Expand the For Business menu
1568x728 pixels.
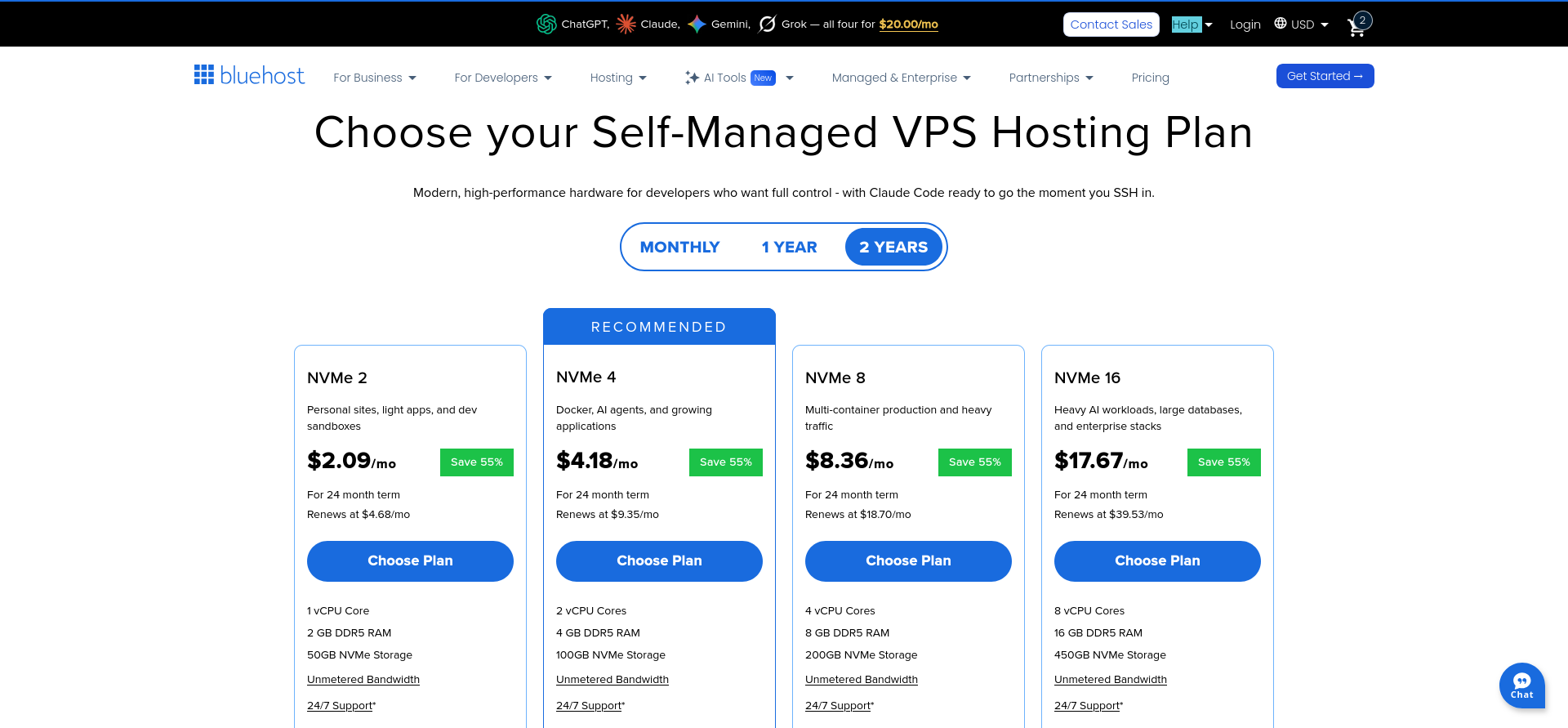[375, 78]
